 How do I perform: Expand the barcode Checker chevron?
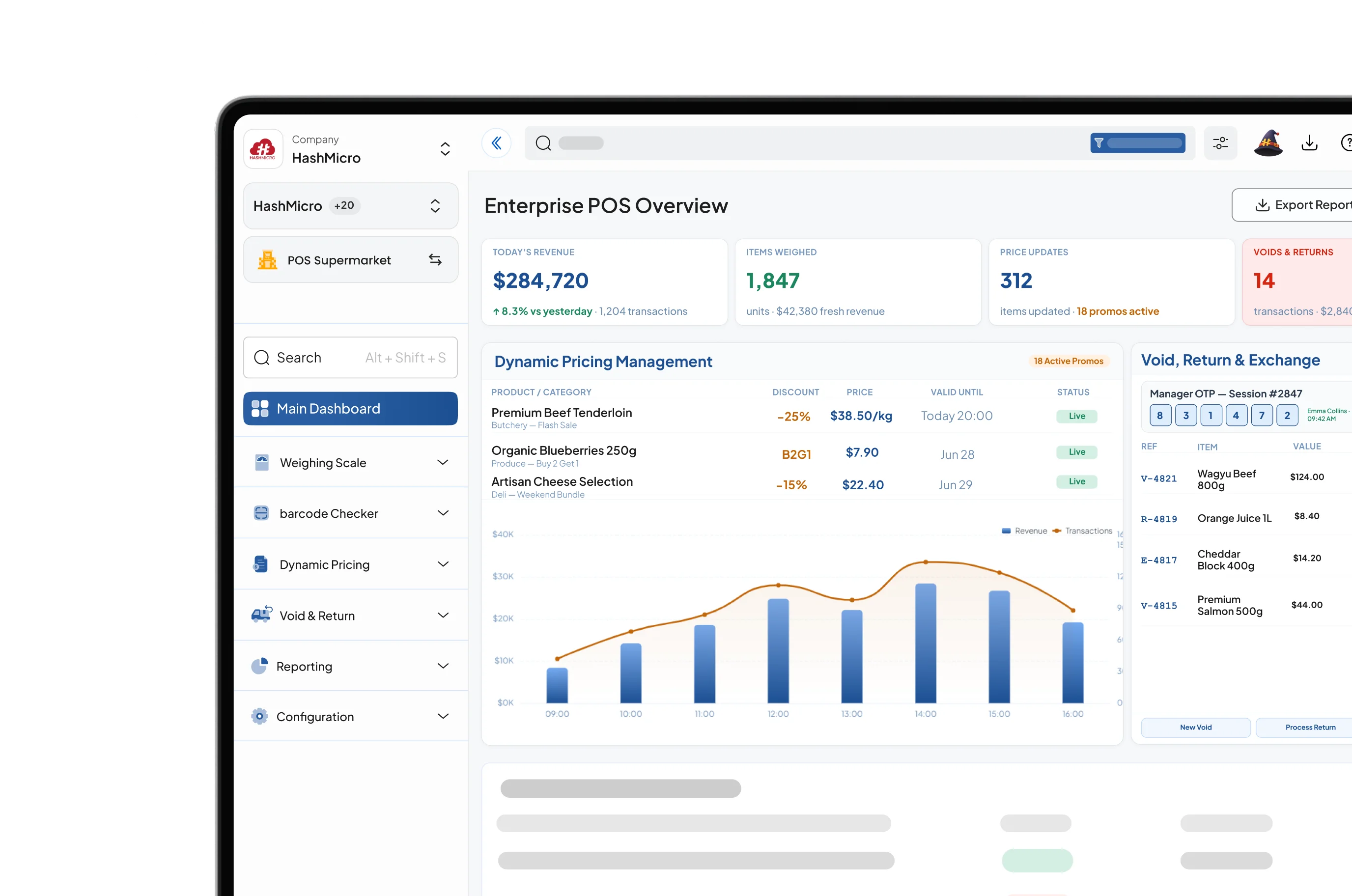(x=443, y=513)
